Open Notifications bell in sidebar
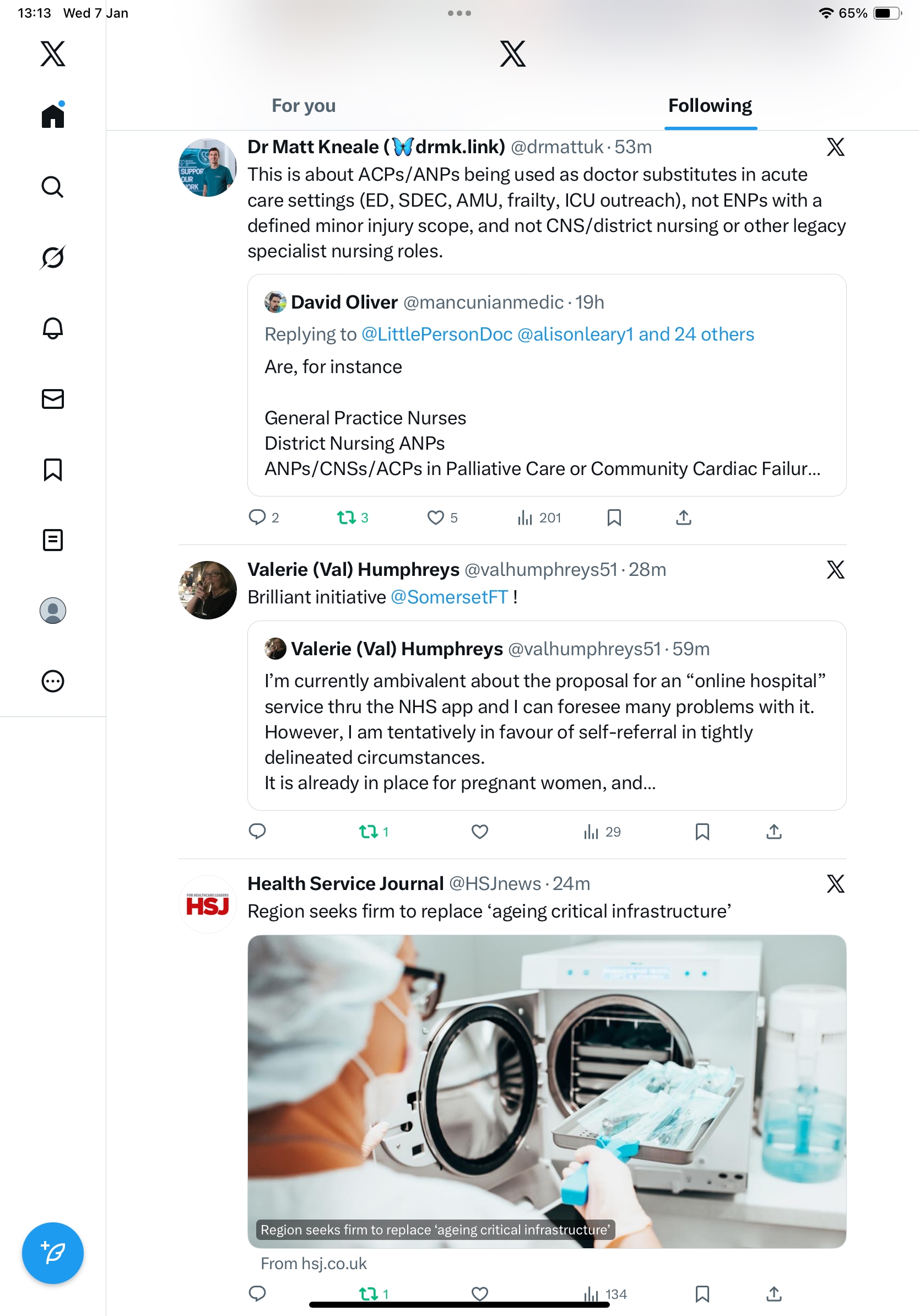 coord(53,328)
